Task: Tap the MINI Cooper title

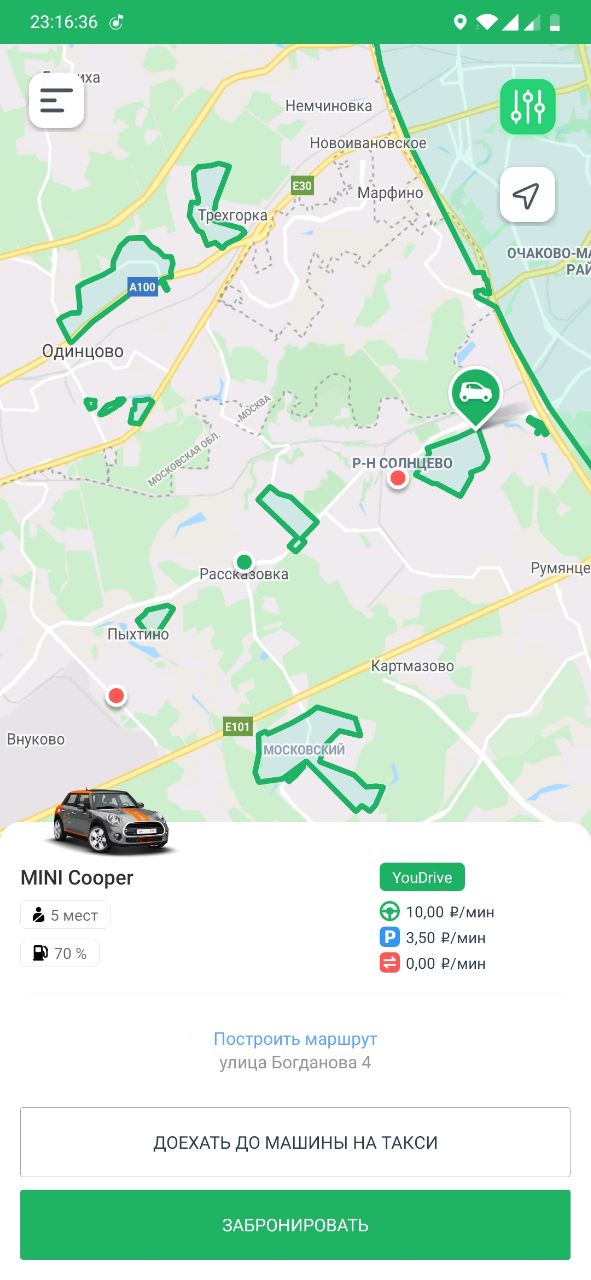Action: 77,878
